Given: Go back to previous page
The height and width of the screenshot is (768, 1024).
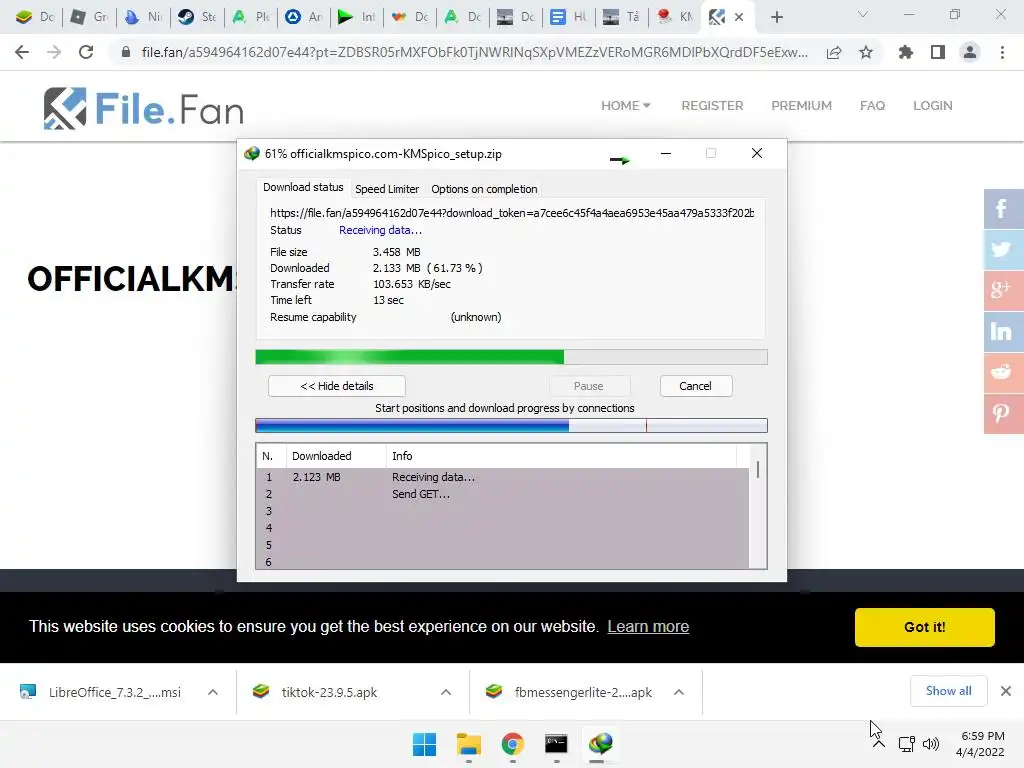Looking at the screenshot, I should point(22,52).
